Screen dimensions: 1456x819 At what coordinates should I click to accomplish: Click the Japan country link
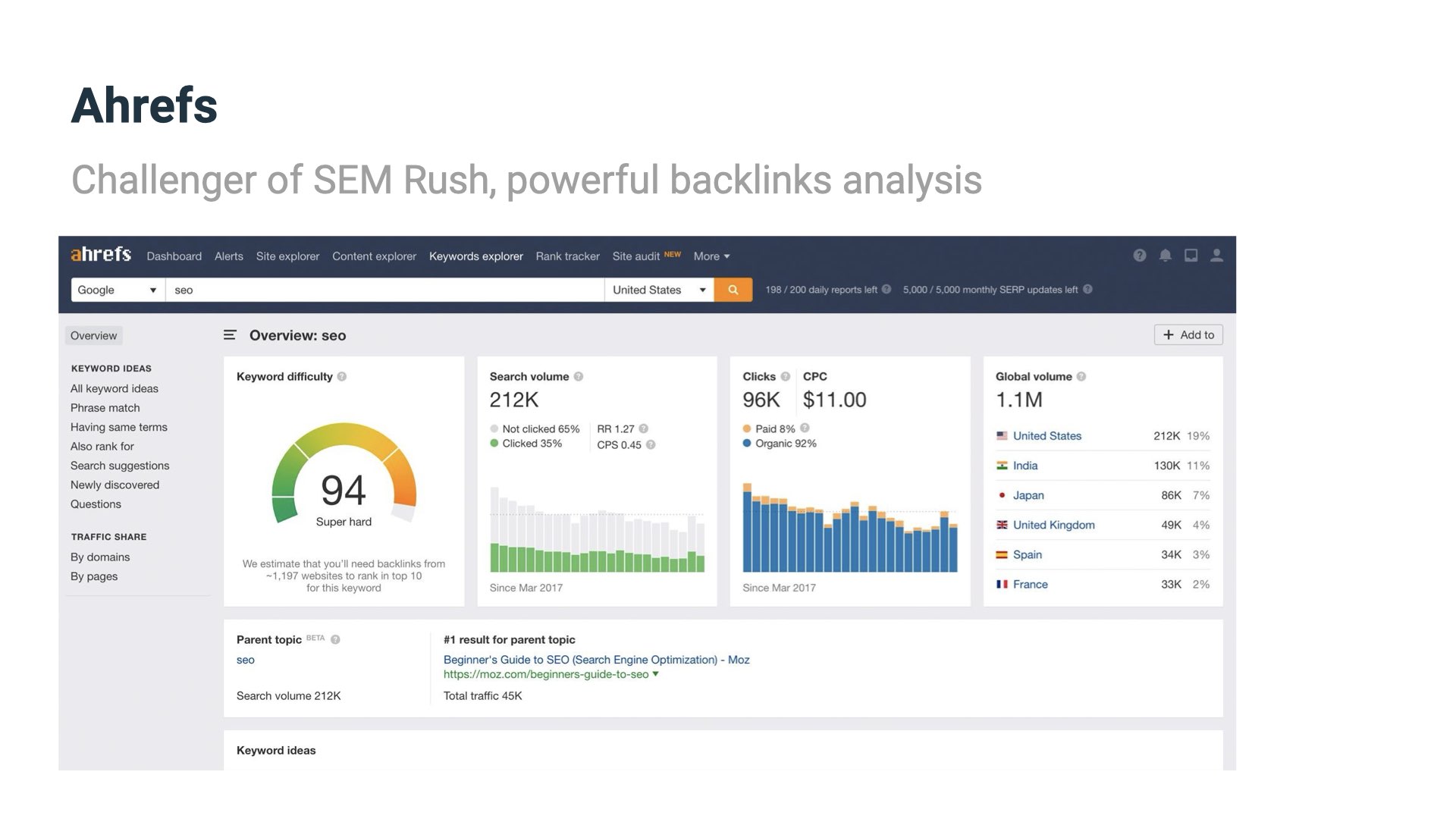click(1028, 495)
